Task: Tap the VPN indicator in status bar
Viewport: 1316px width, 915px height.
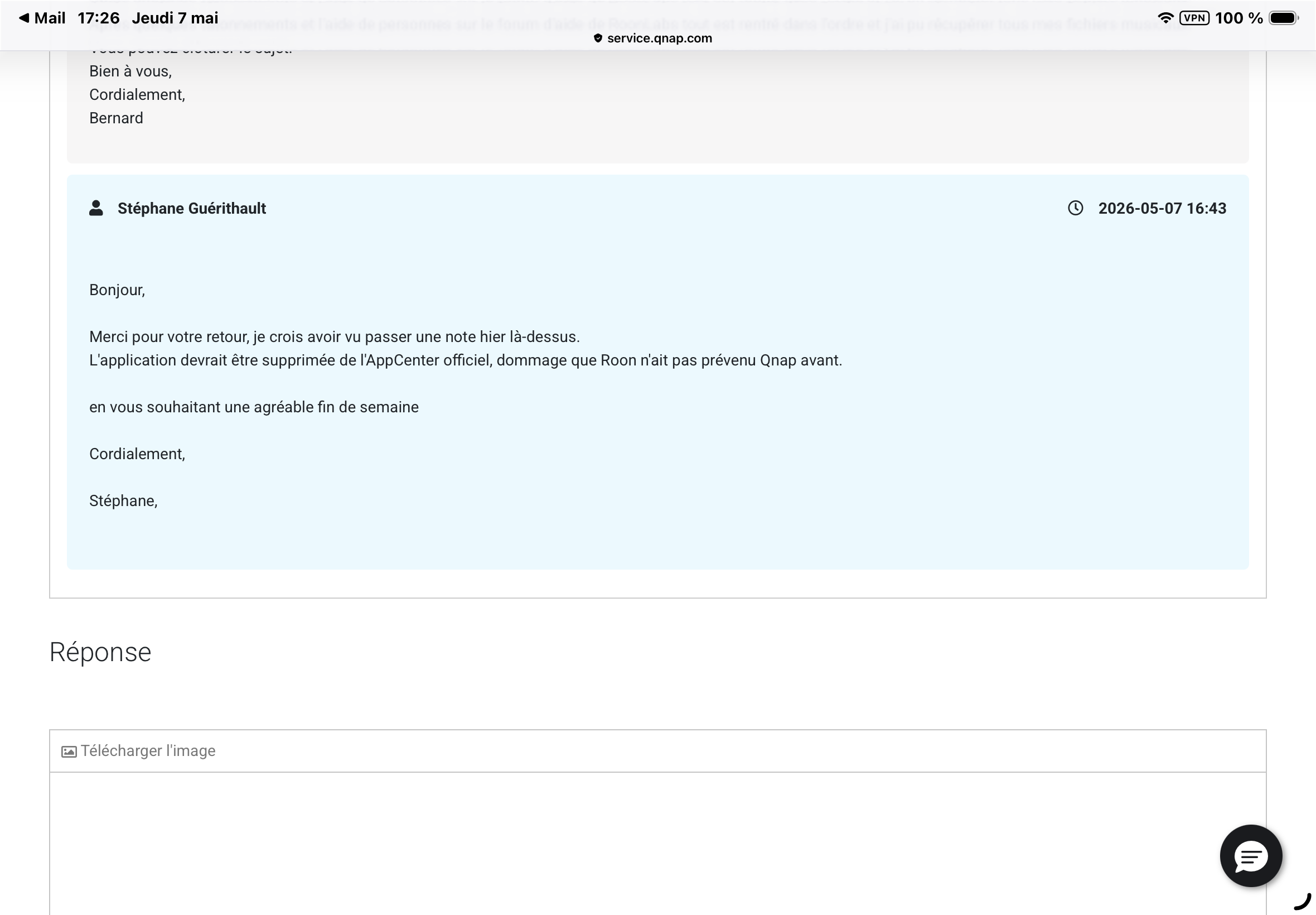Action: pos(1194,18)
